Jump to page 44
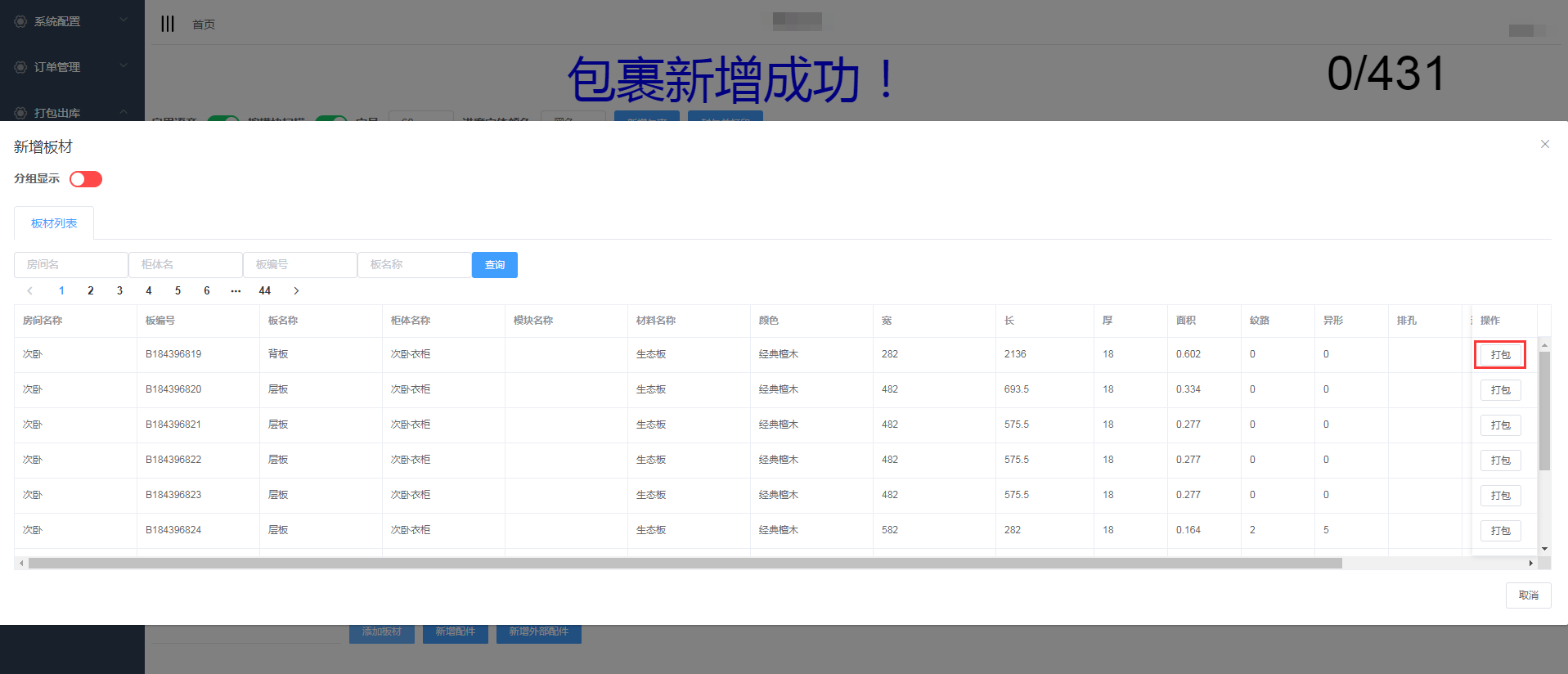The width and height of the screenshot is (1568, 674). point(264,291)
